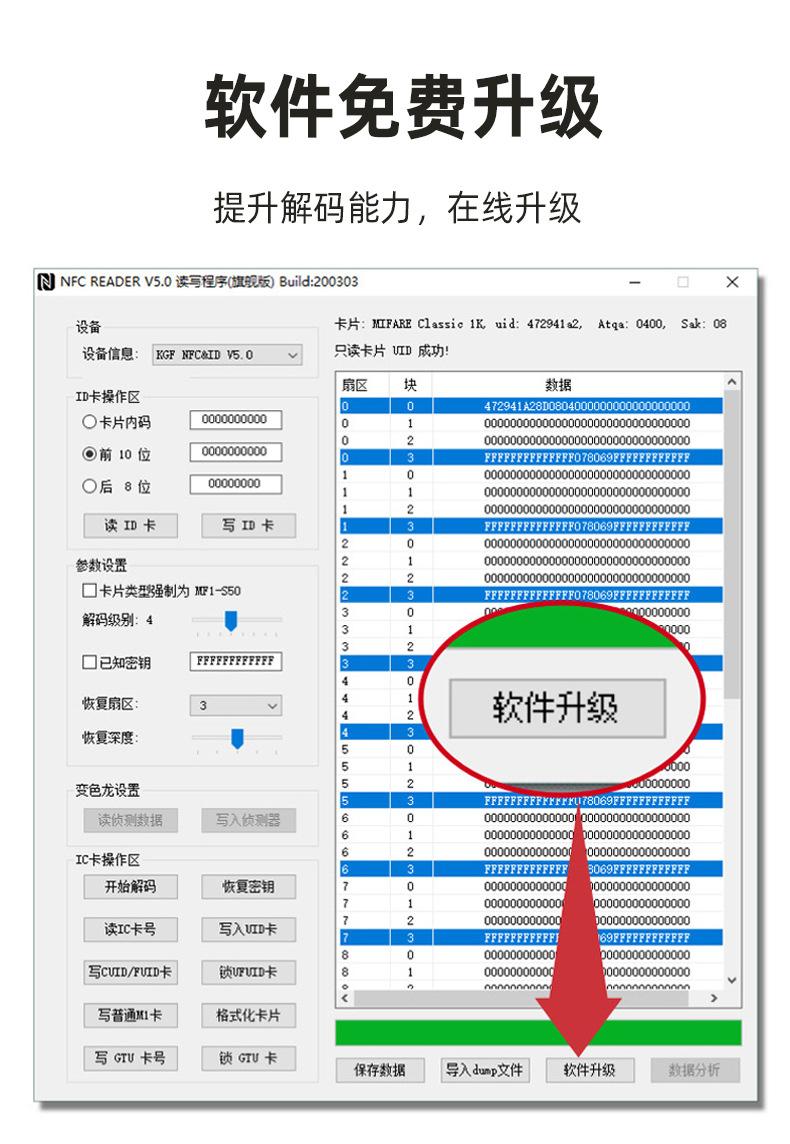Image resolution: width=790 pixels, height=1144 pixels.
Task: Adjust the 恢复深度 slider handle
Action: tap(237, 738)
